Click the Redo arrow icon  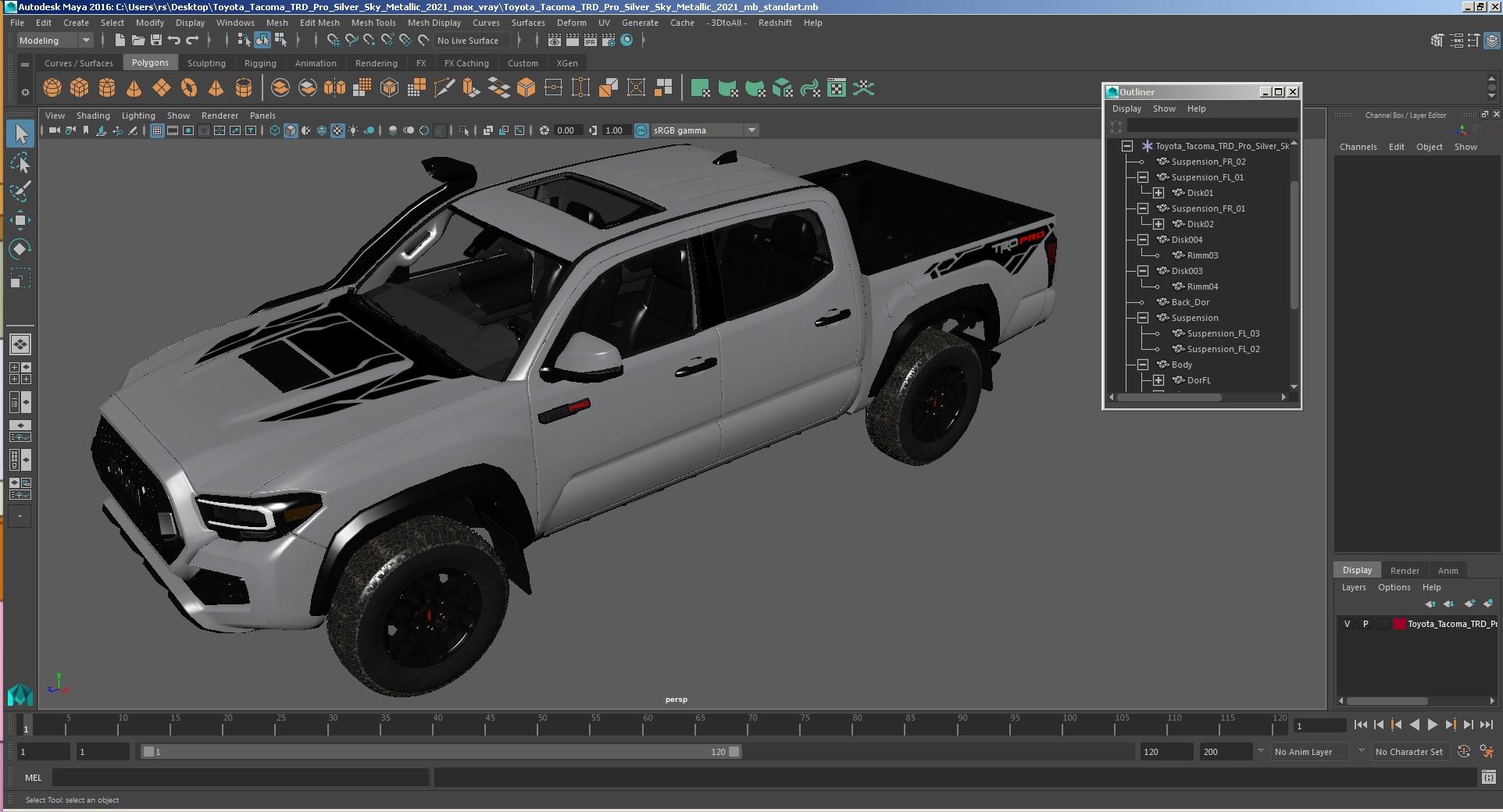coord(192,41)
